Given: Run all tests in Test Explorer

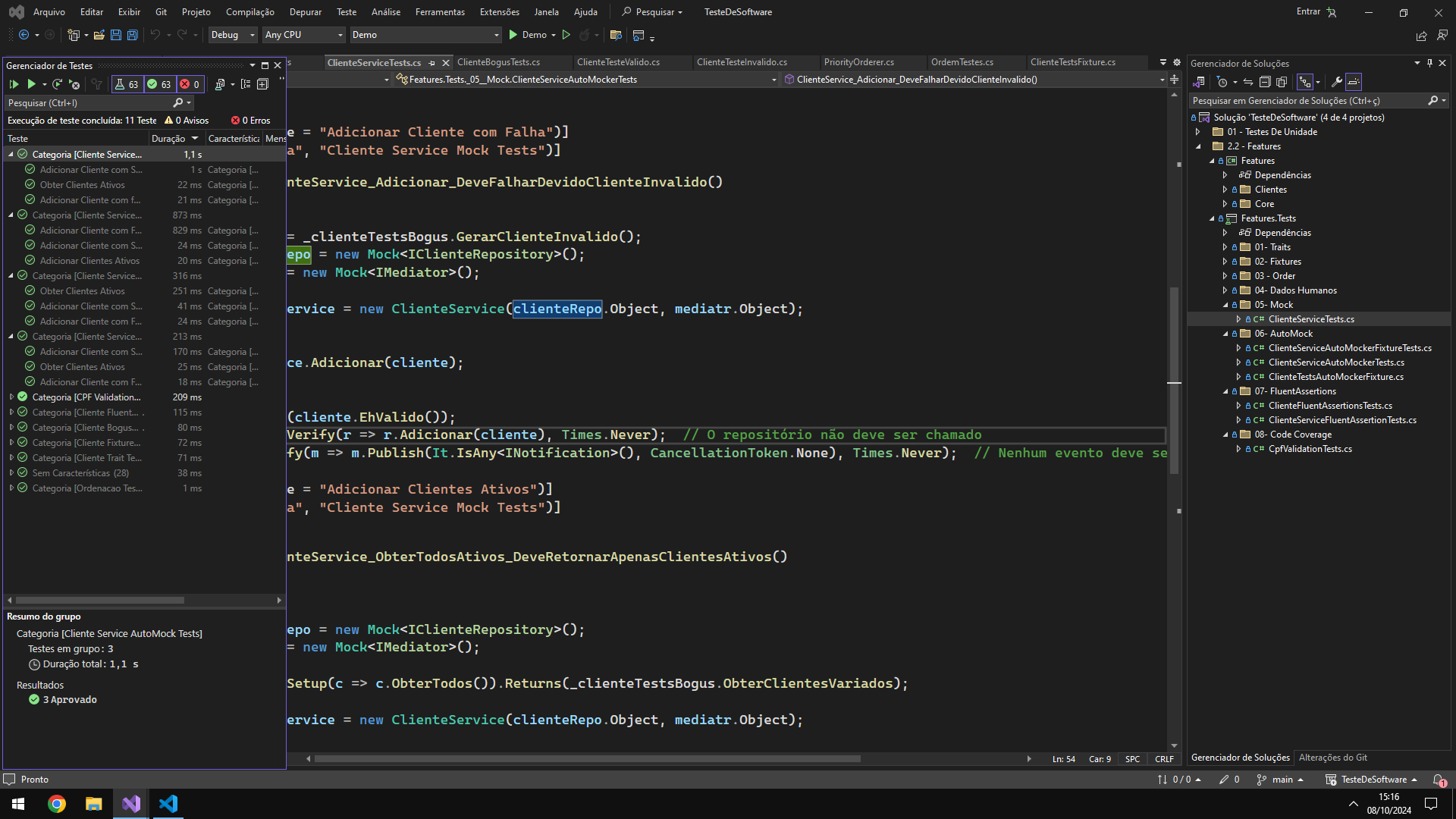Looking at the screenshot, I should [x=14, y=84].
